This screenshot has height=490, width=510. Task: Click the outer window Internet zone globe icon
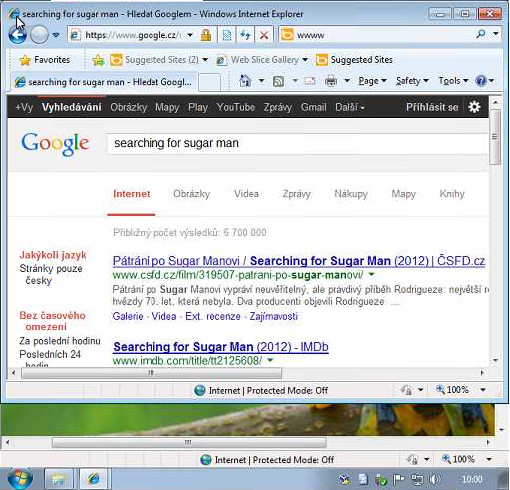click(x=206, y=460)
